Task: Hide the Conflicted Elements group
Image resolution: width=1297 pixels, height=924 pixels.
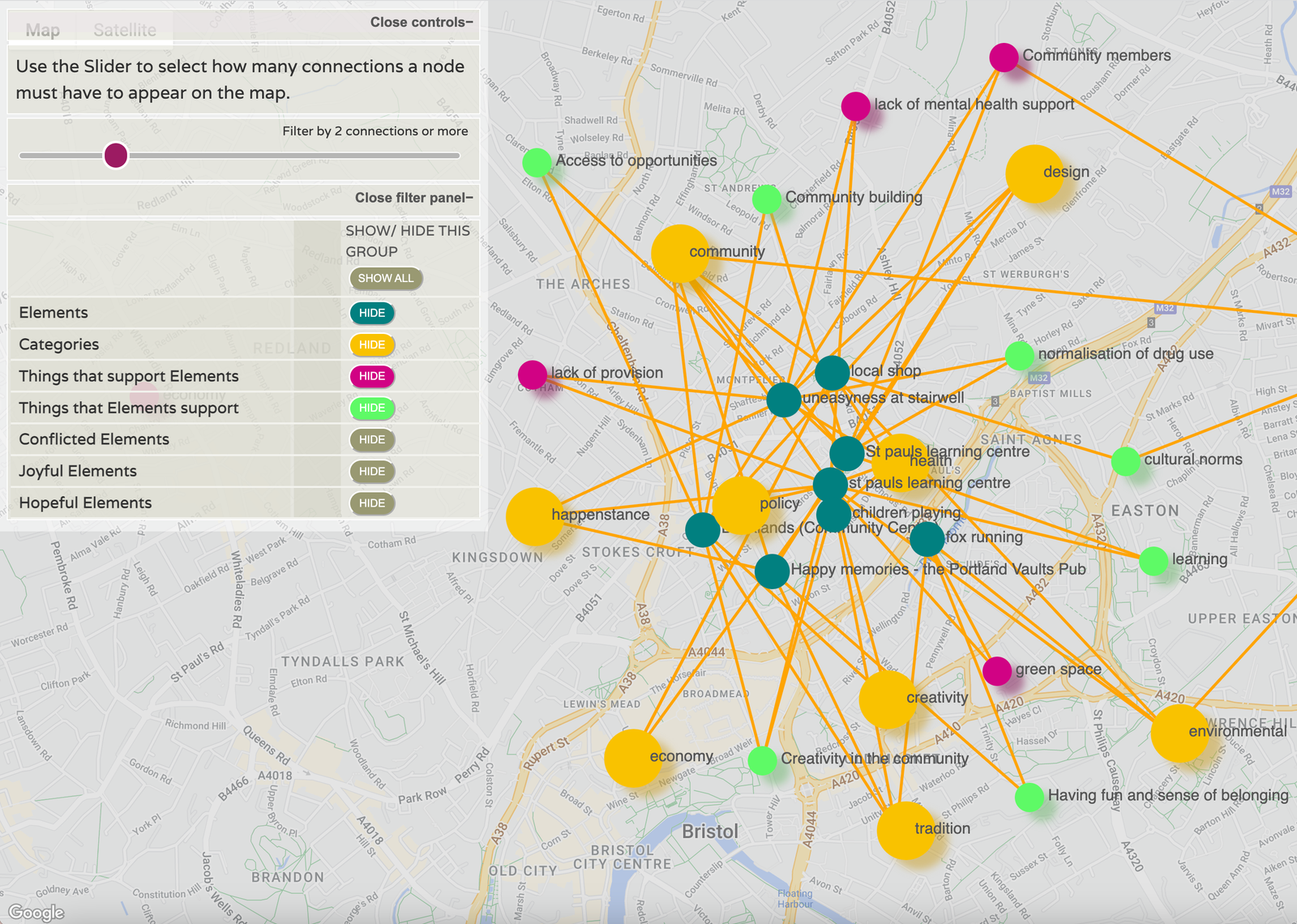Action: 371,439
